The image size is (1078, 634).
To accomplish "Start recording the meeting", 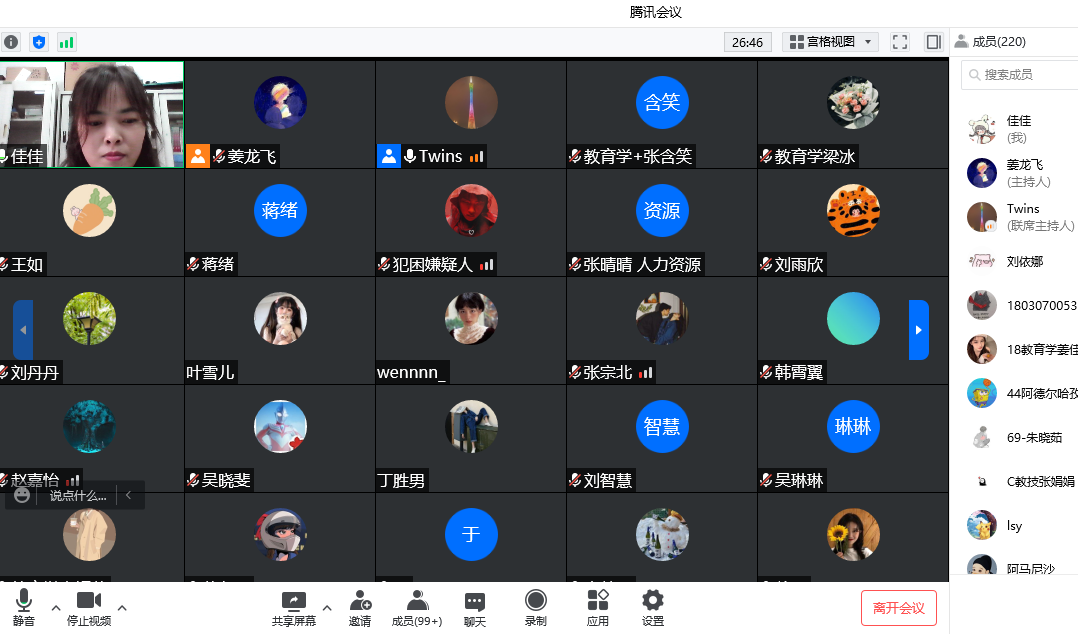I will click(x=536, y=608).
